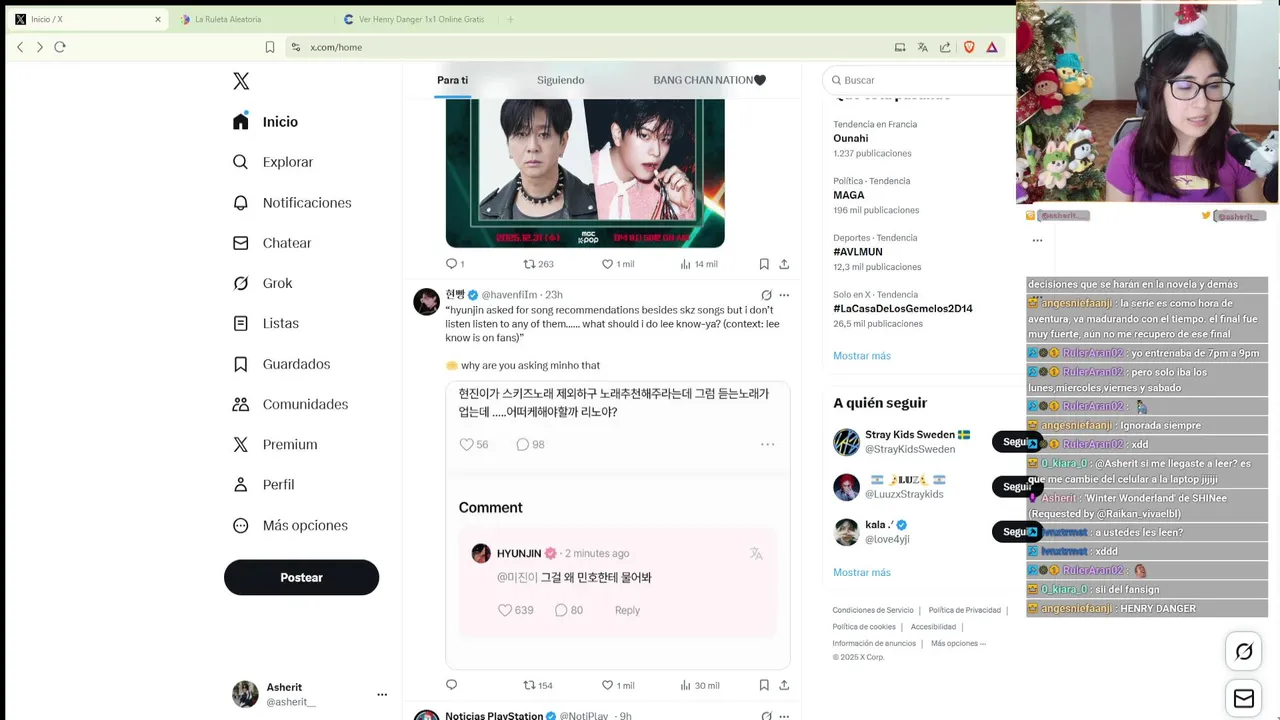
Task: Open Chatear messages in sidebar
Action: (x=272, y=243)
